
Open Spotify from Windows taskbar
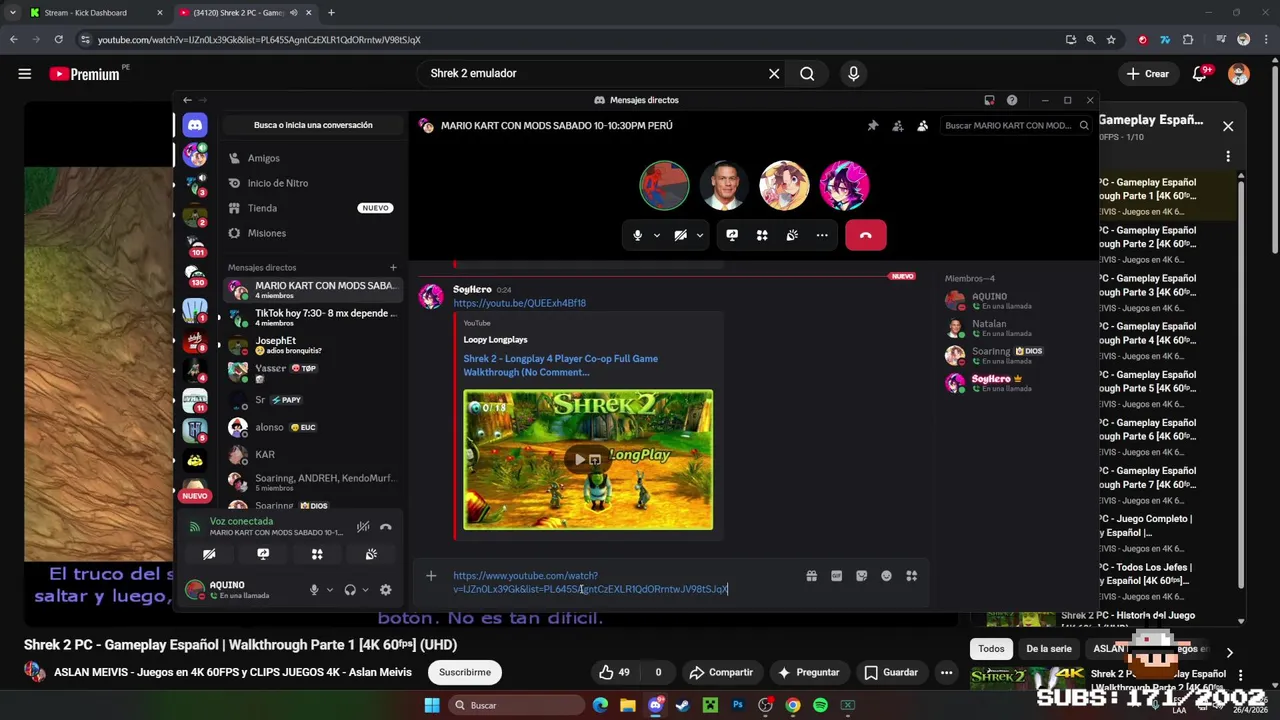coord(820,705)
